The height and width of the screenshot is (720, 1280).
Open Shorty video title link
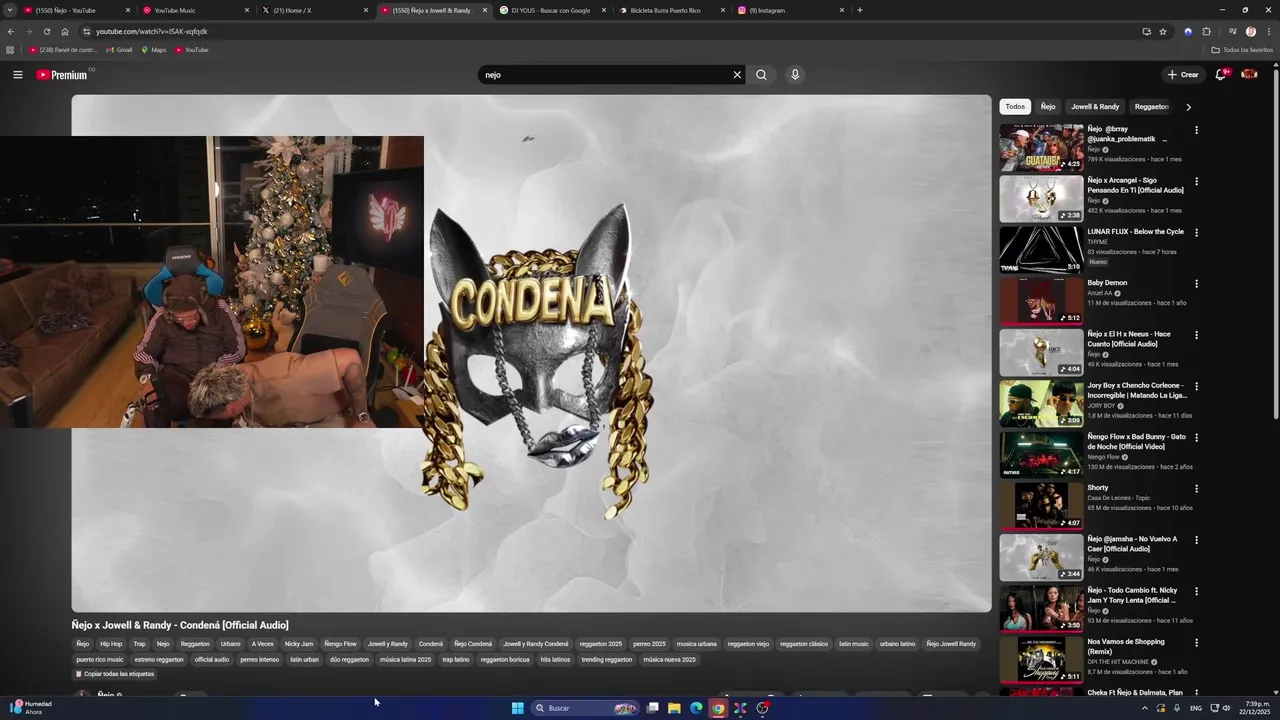tap(1098, 488)
